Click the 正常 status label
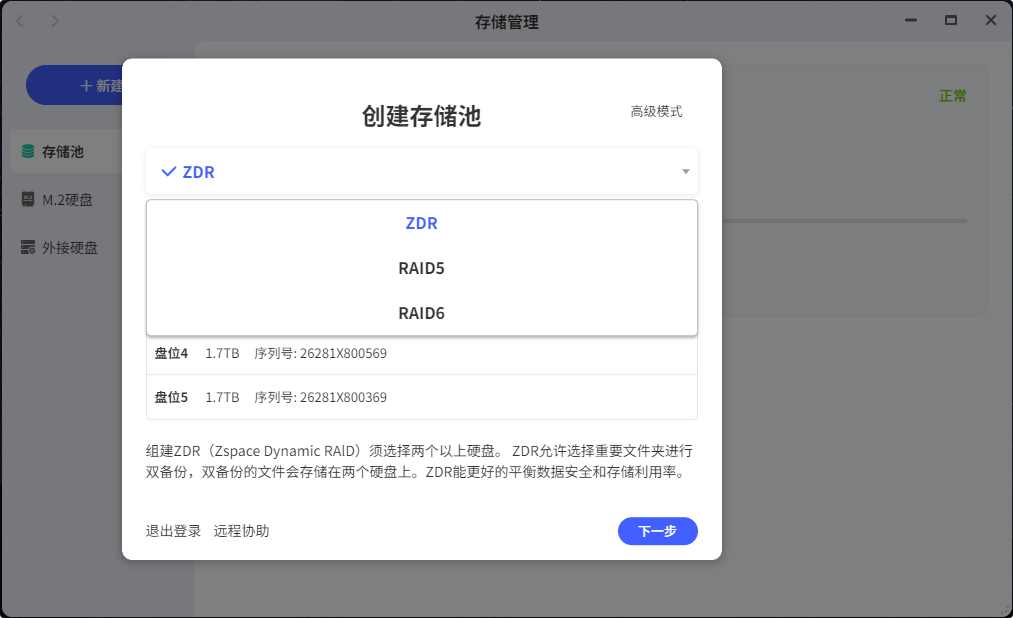The width and height of the screenshot is (1013, 618). click(x=953, y=96)
